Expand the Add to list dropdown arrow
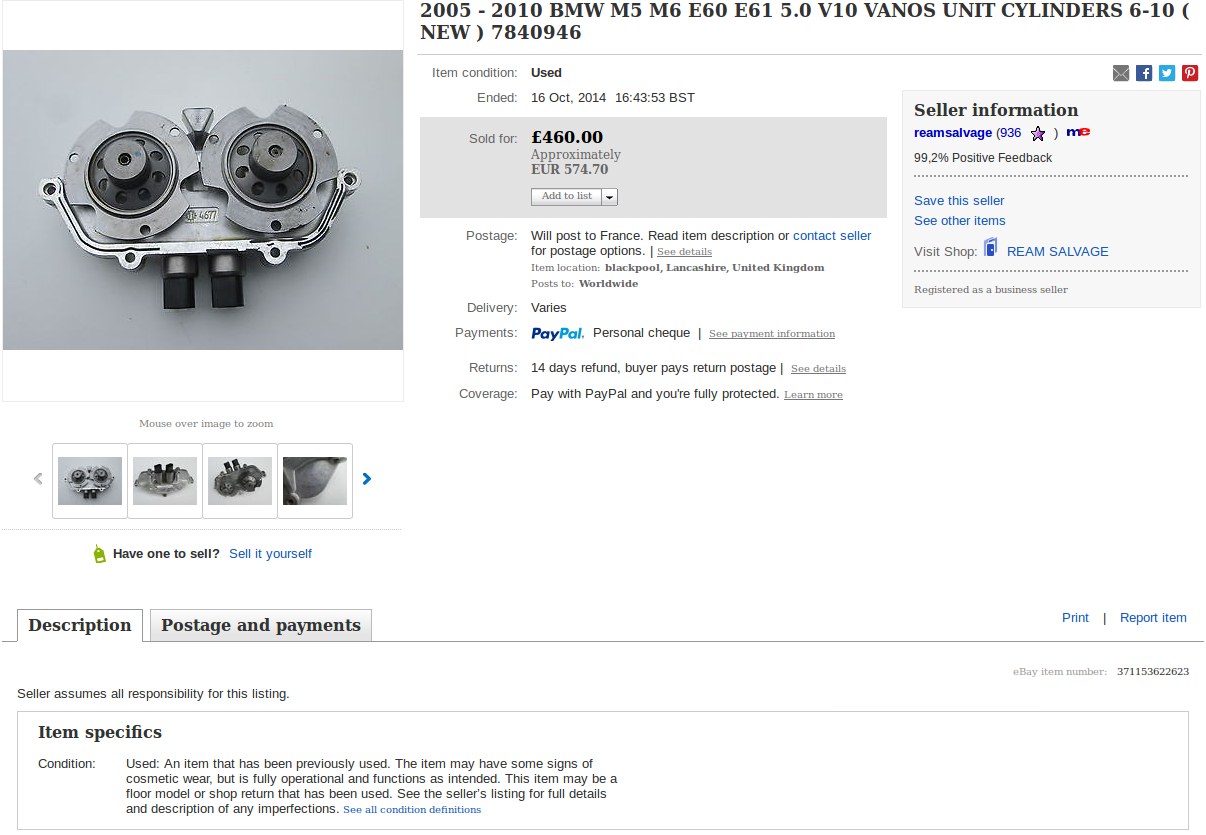Image resolution: width=1206 pixels, height=835 pixels. point(610,197)
